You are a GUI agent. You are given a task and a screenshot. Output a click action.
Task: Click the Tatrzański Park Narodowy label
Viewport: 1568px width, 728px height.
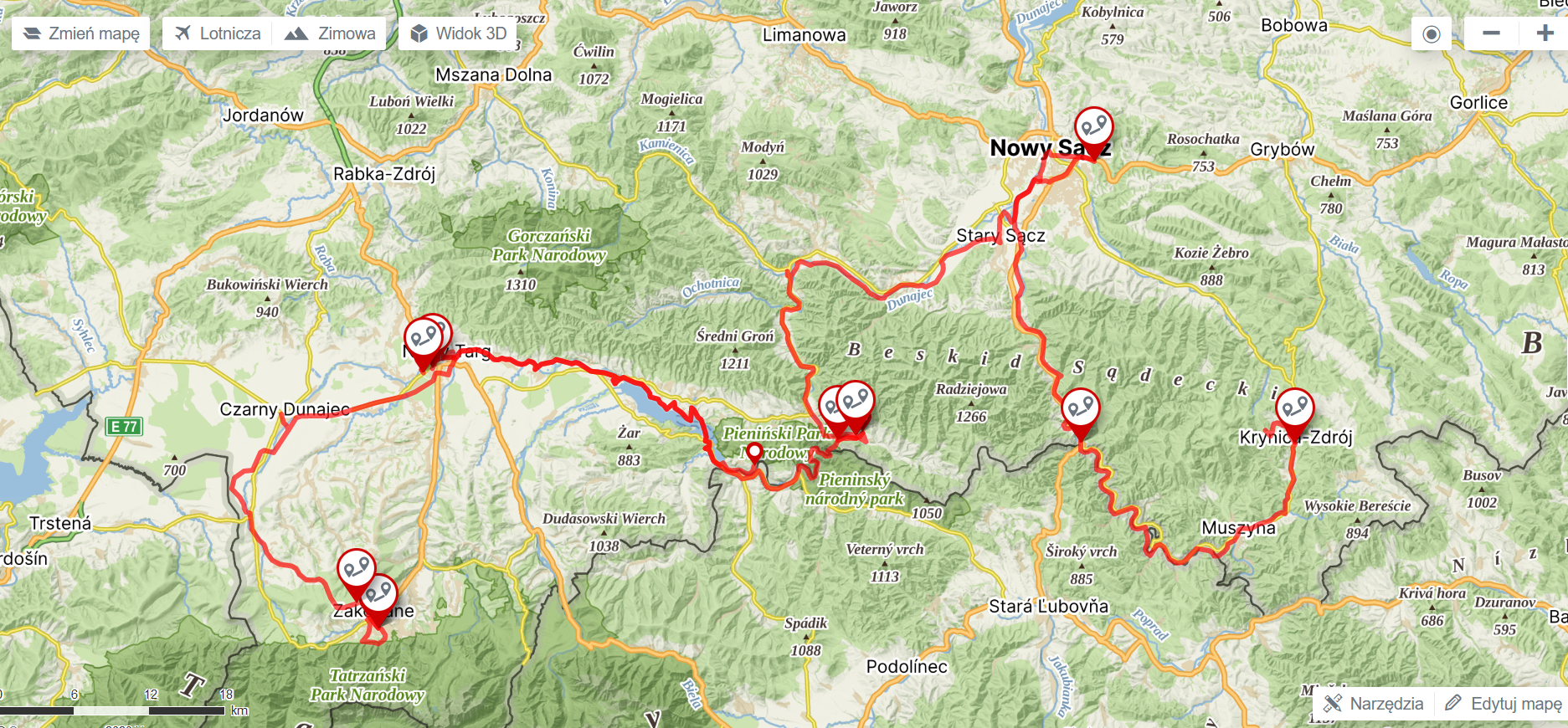368,684
